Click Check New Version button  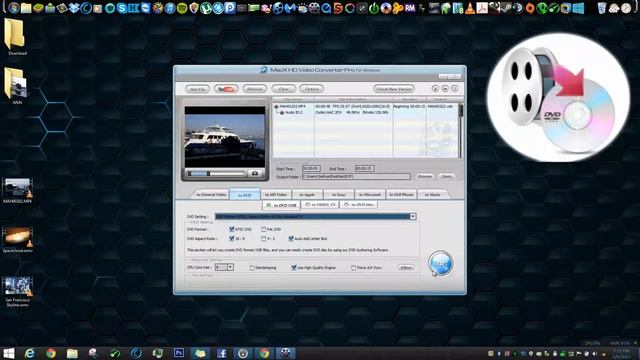[x=394, y=89]
